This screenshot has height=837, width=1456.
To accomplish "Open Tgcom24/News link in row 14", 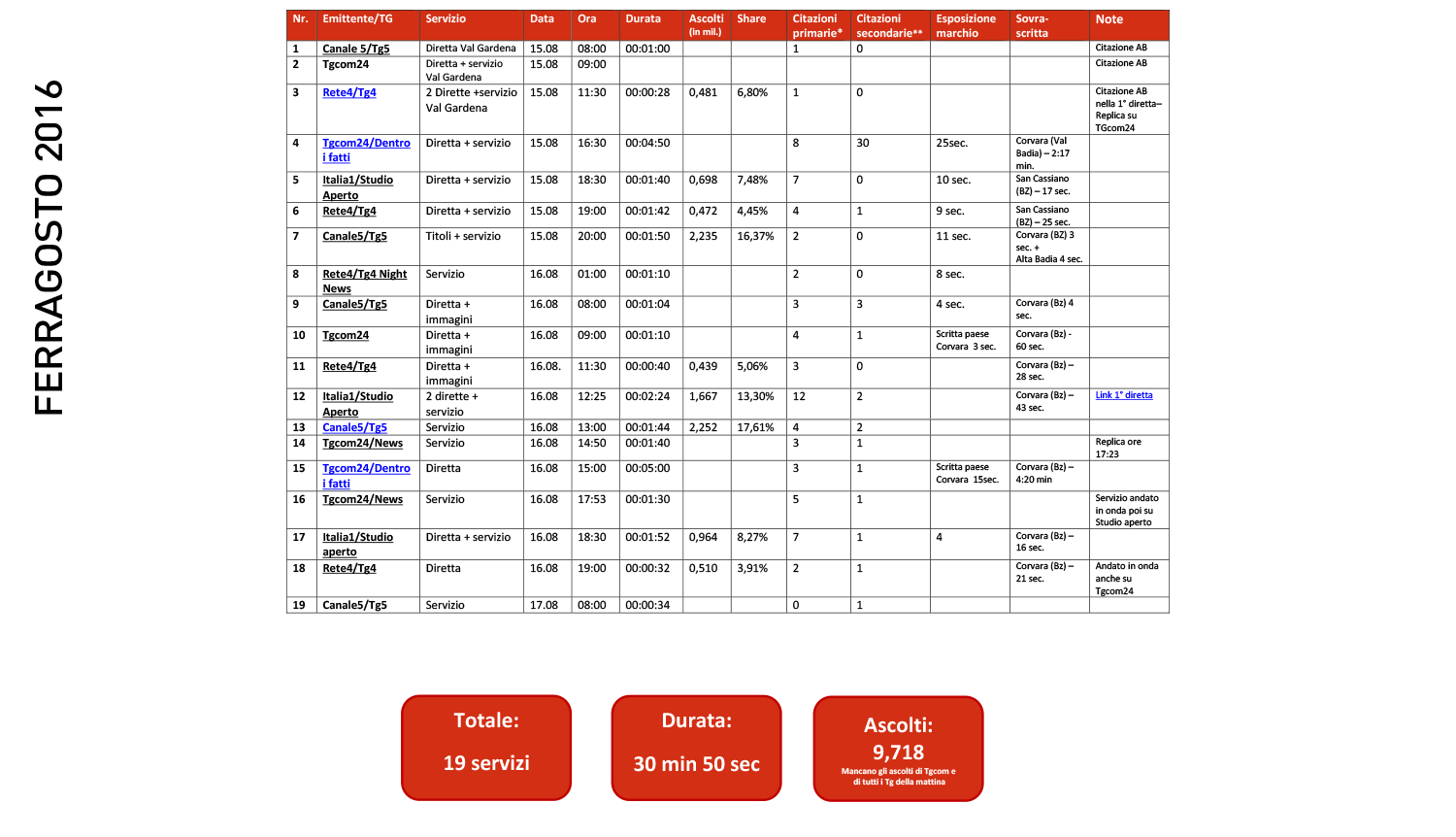I will point(362,443).
